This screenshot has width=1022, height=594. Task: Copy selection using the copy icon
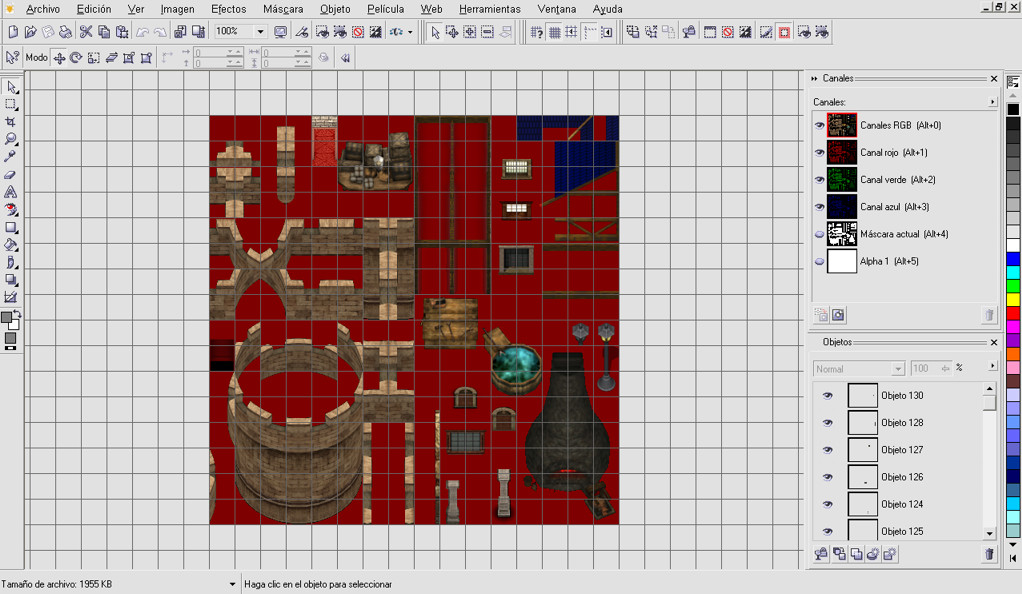[x=104, y=31]
